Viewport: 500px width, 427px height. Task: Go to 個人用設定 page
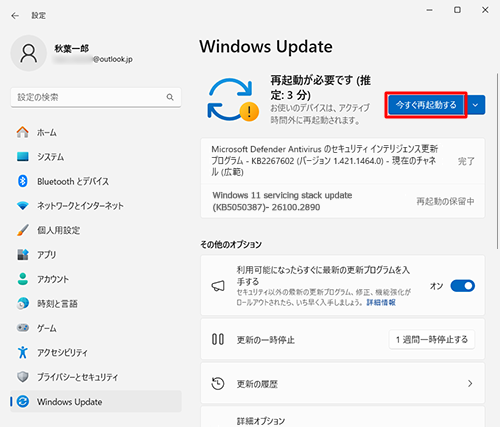pyautogui.click(x=96, y=230)
